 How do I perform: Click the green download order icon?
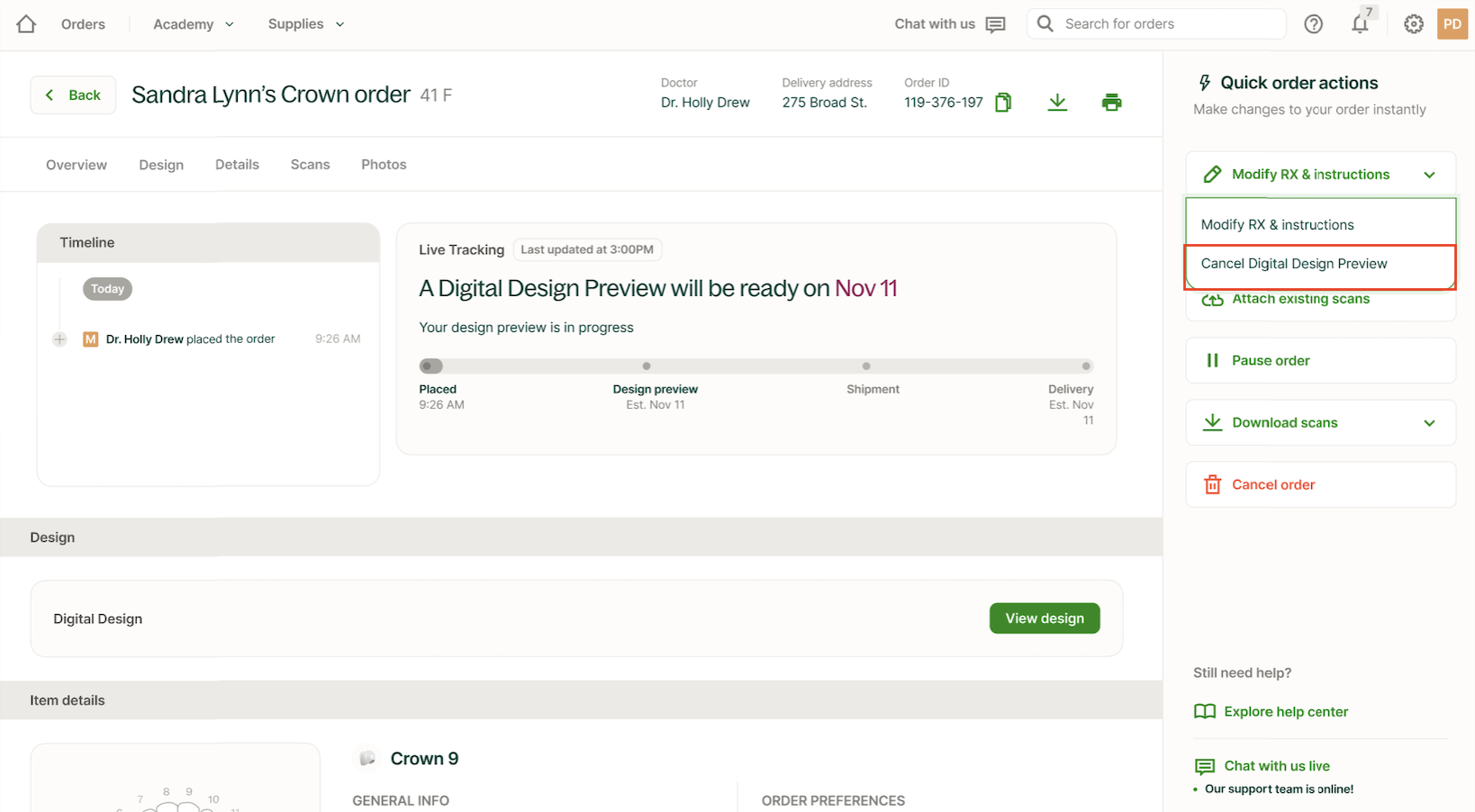(x=1057, y=103)
